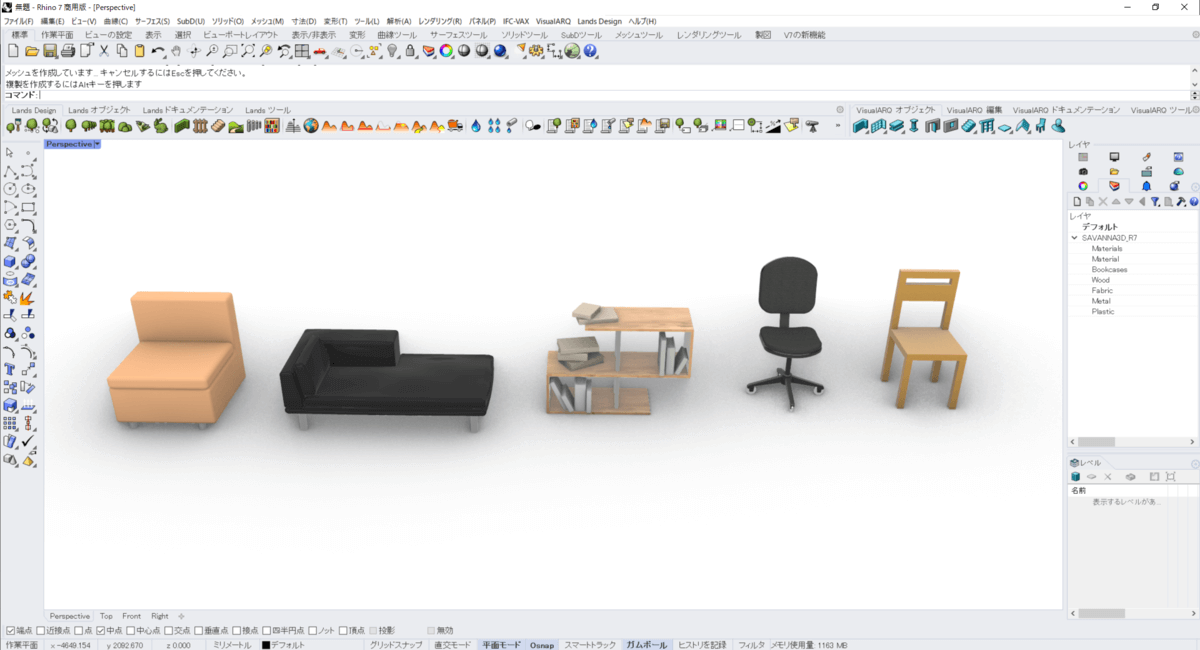
Task: Click the Cut scissors icon
Action: pos(104,50)
